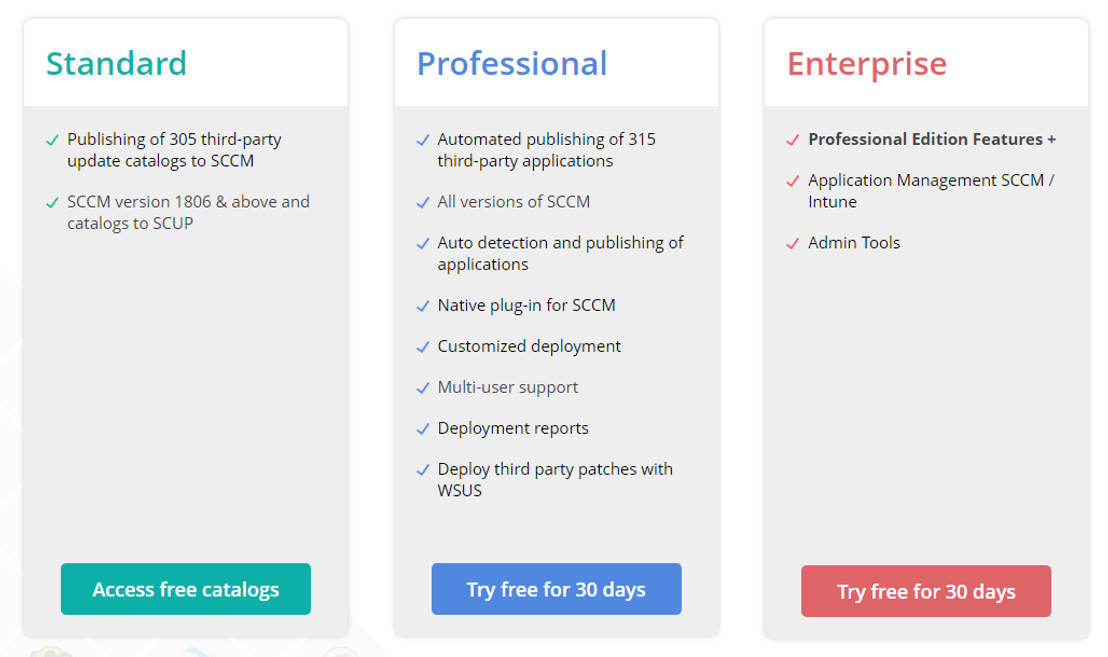This screenshot has width=1108, height=657.
Task: Click the checkmark next to Multi-user support
Action: click(x=423, y=387)
